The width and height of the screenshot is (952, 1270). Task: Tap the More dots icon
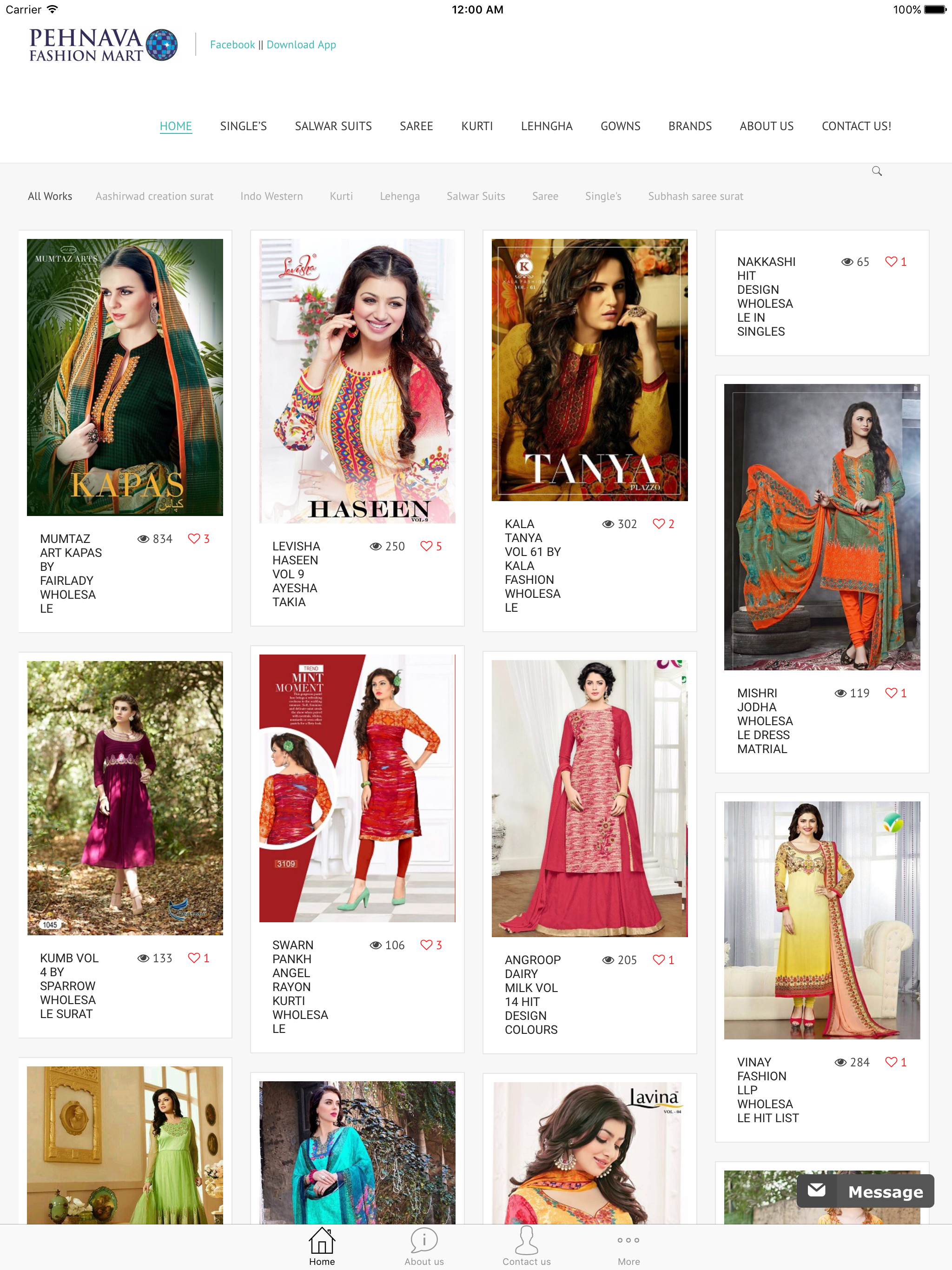[628, 1240]
